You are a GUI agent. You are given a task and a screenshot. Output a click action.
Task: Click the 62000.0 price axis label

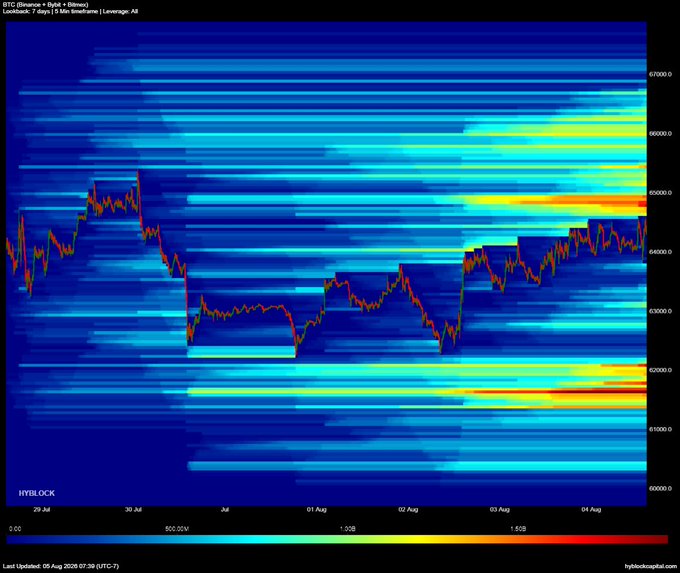click(660, 370)
